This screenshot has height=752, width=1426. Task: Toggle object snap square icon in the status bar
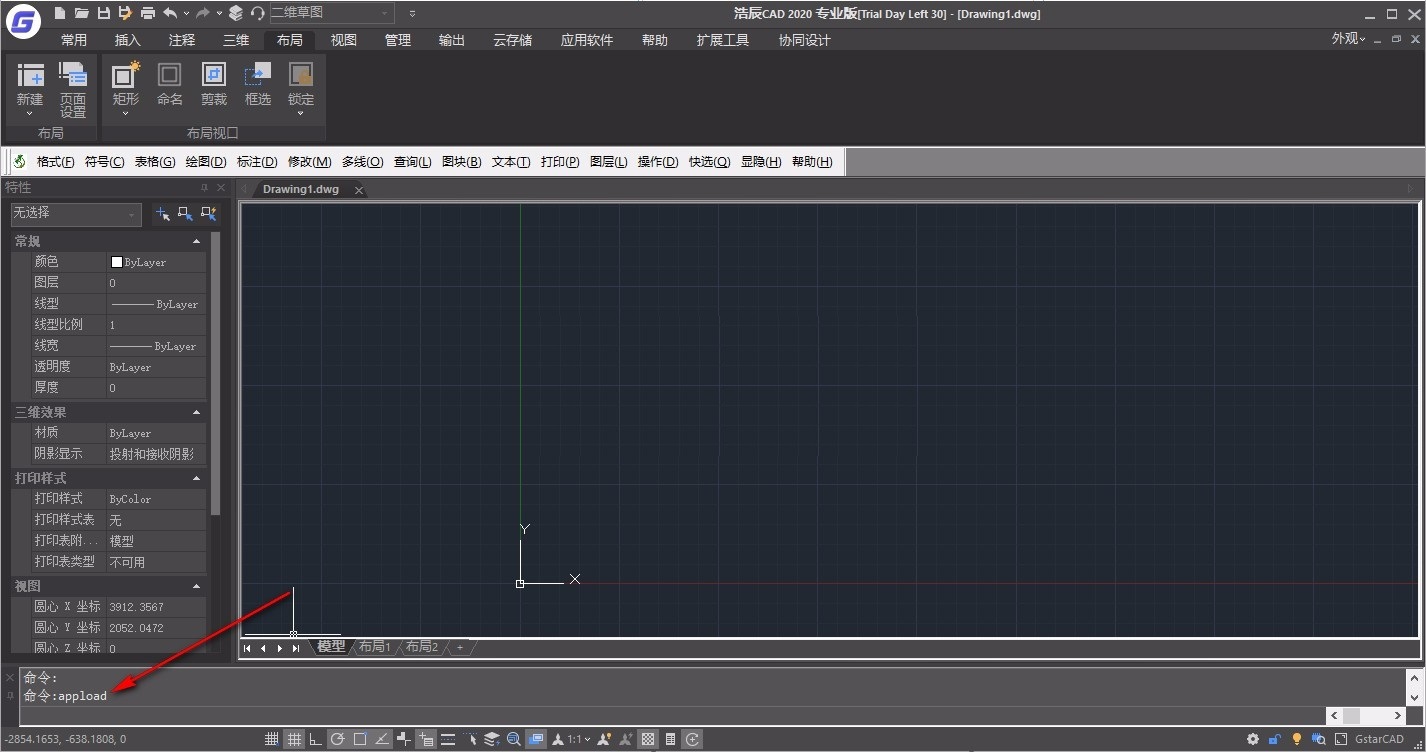tap(360, 740)
